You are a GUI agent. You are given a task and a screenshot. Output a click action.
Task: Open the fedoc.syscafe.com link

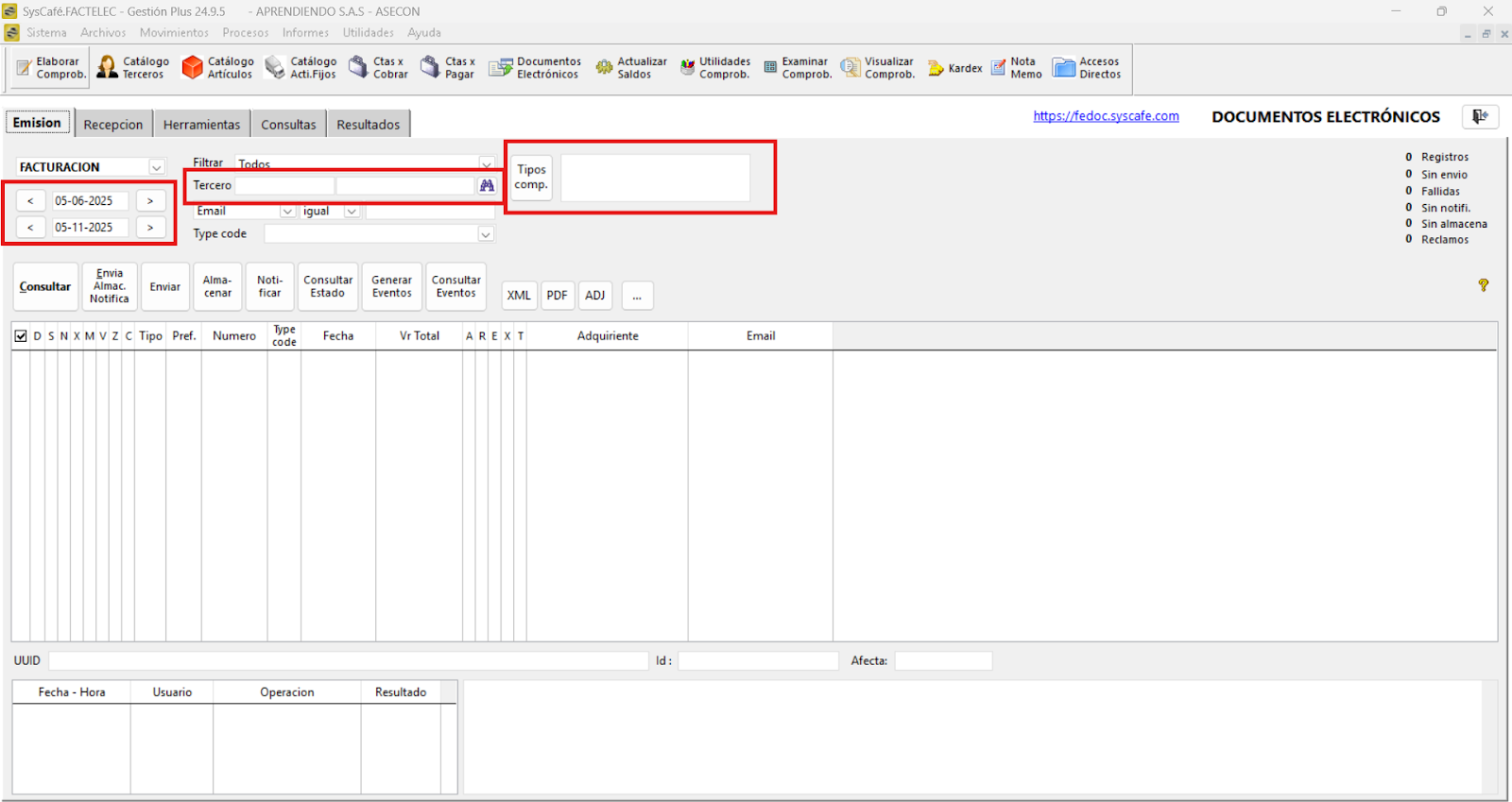pos(1106,116)
